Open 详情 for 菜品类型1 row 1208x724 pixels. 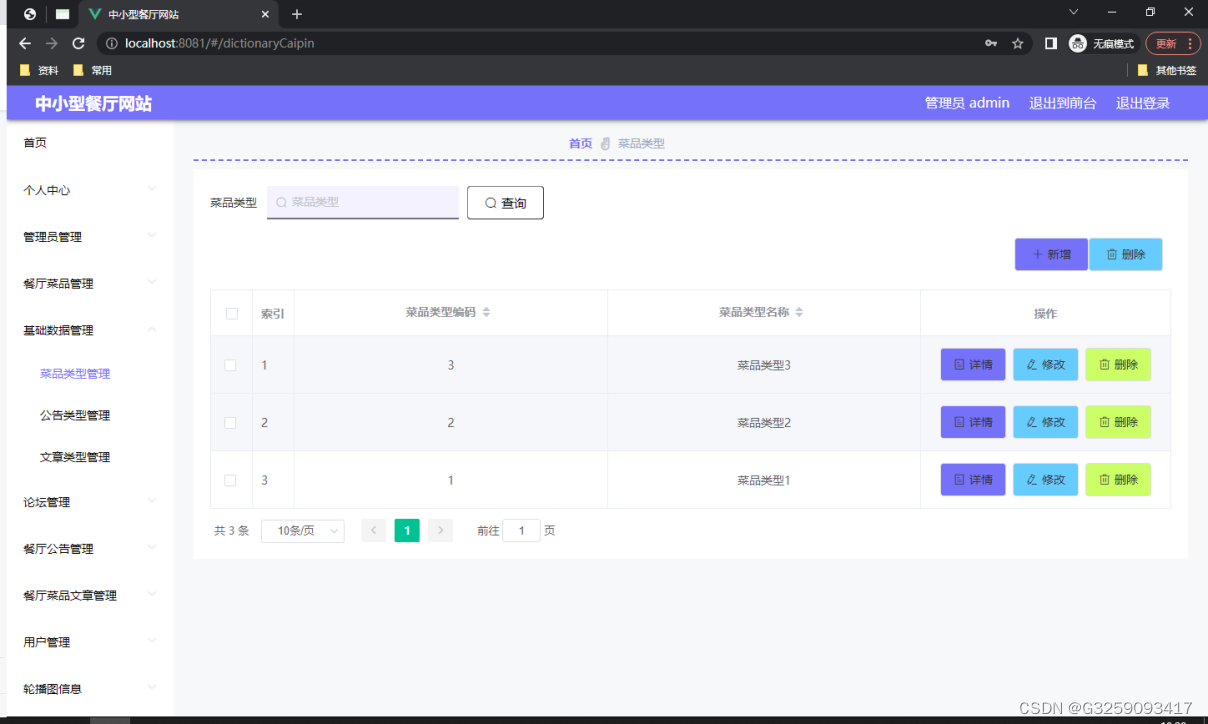coord(973,480)
